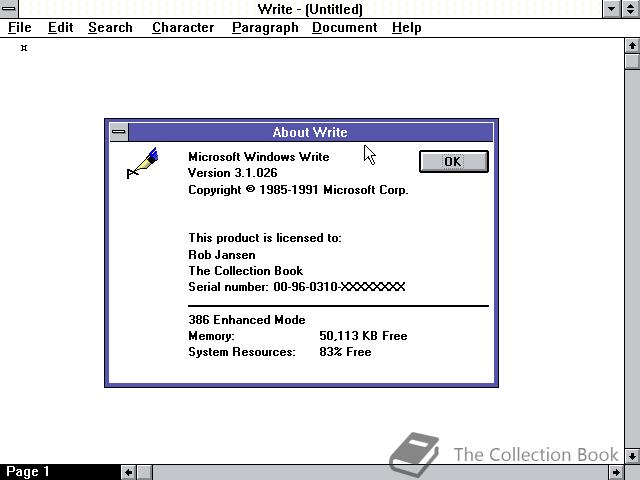Click the vertical scrollbar up arrow
Screen dimensions: 640x480
[x=632, y=46]
